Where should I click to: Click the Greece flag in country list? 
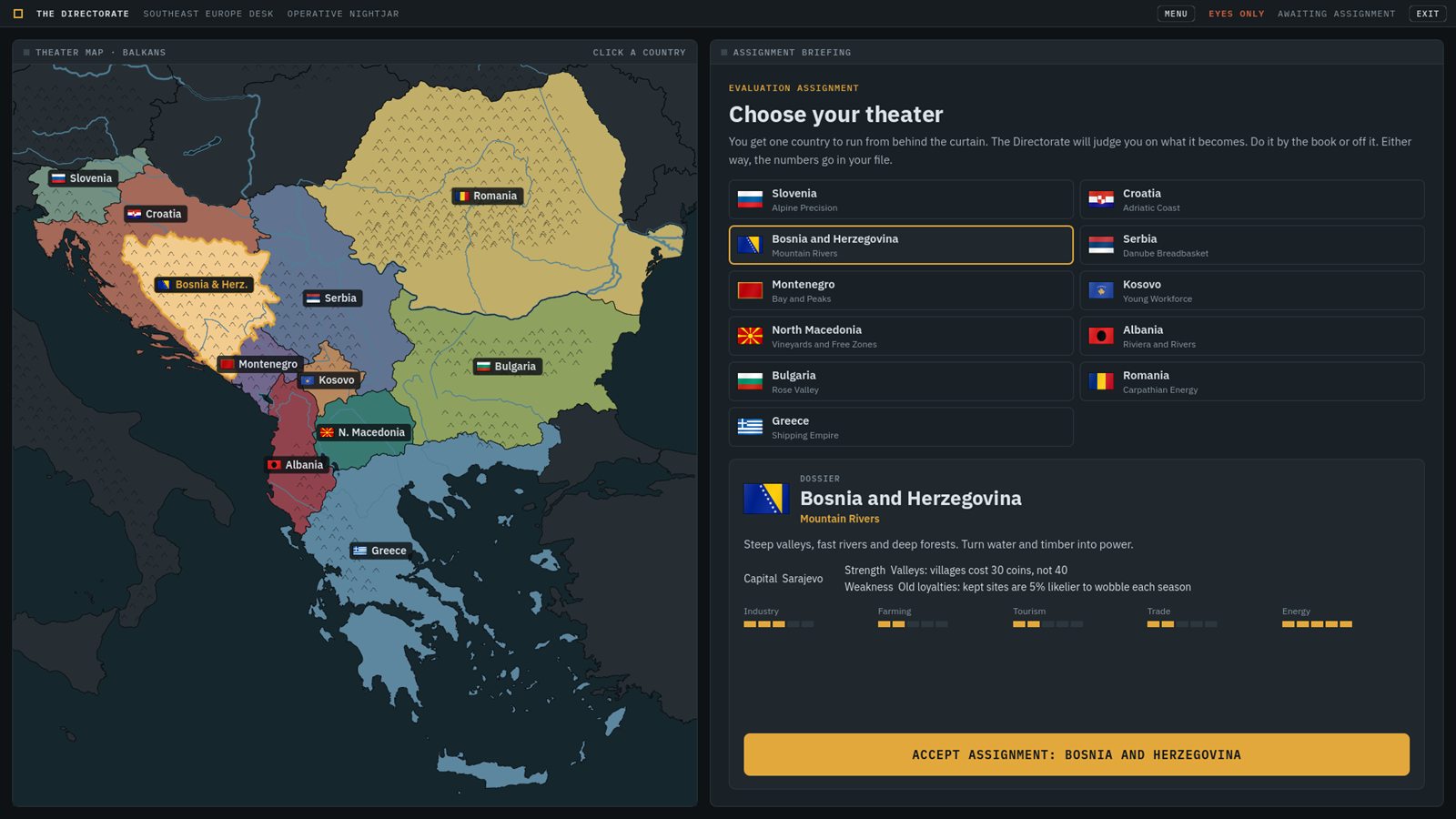(x=750, y=427)
